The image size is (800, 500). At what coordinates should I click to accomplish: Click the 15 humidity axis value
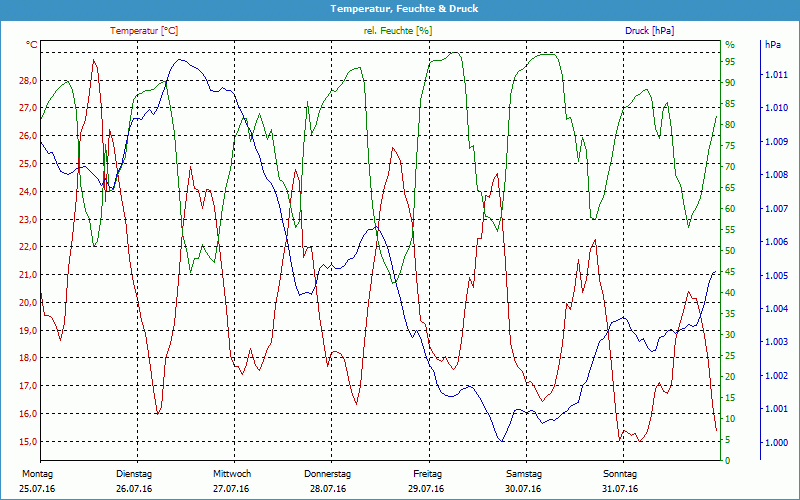coord(730,397)
